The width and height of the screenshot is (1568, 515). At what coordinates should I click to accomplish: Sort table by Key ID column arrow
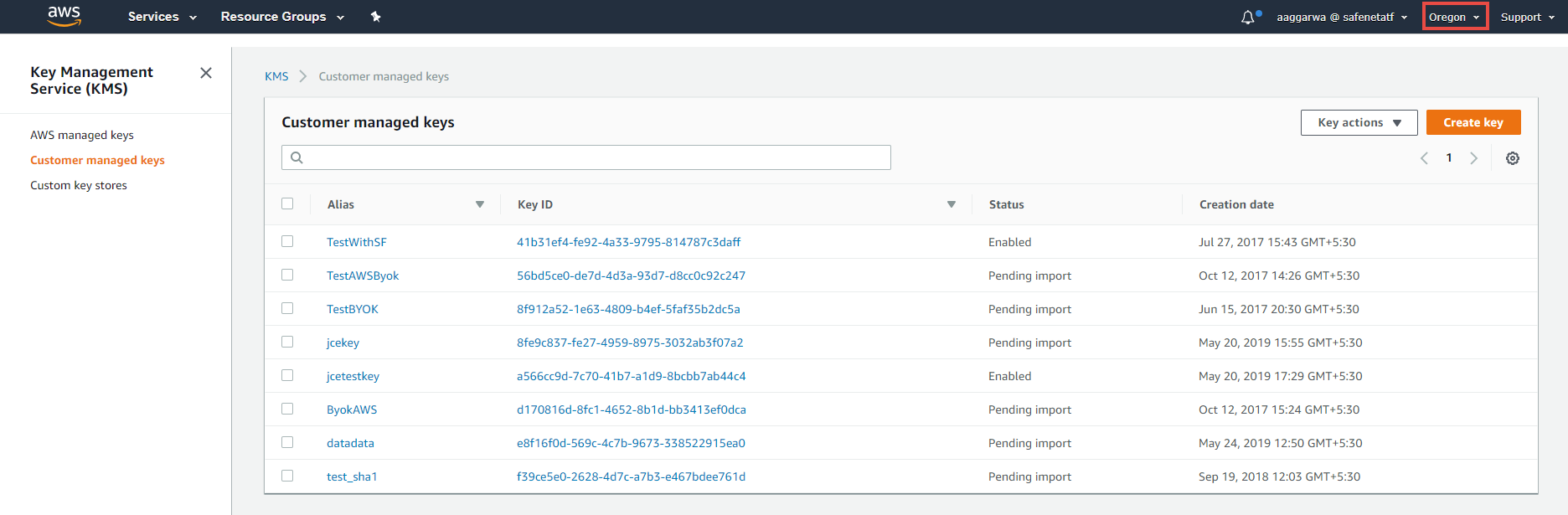pyautogui.click(x=952, y=204)
